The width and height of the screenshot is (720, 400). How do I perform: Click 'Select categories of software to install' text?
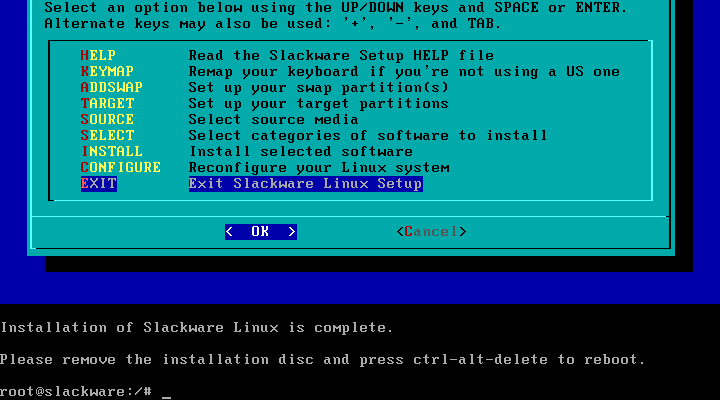(368, 135)
